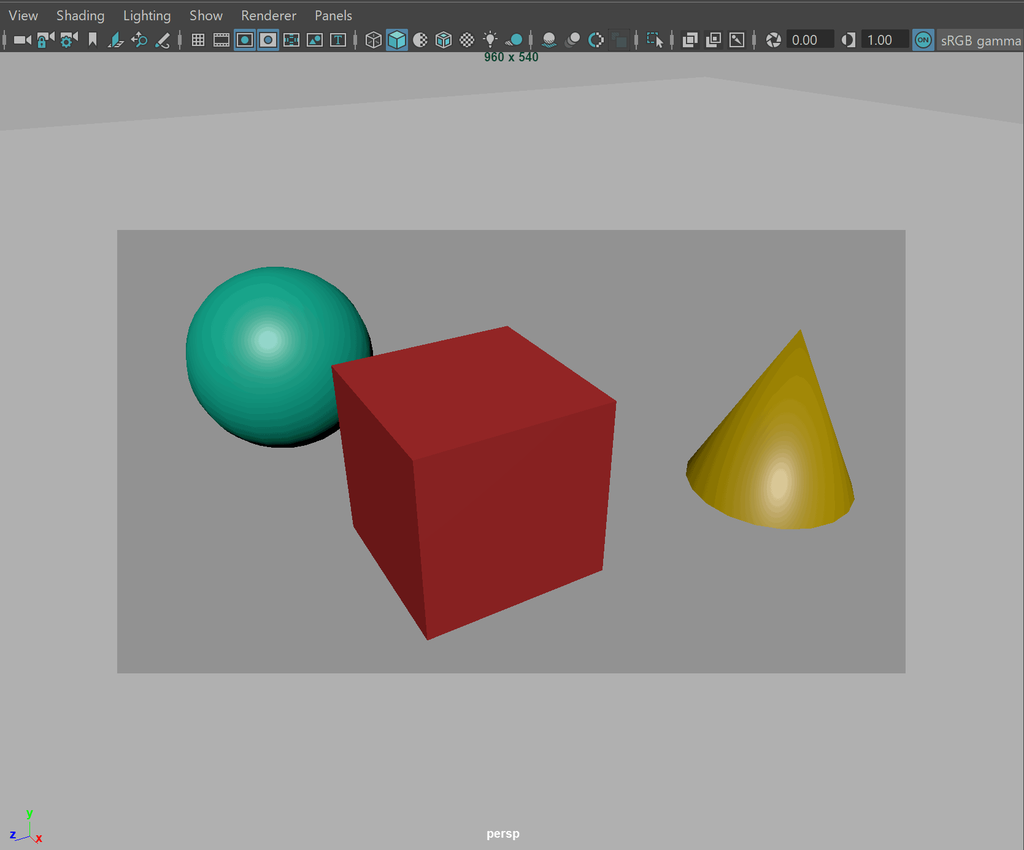The height and width of the screenshot is (850, 1024).
Task: Toggle the Resolution Gate button
Action: [245, 40]
